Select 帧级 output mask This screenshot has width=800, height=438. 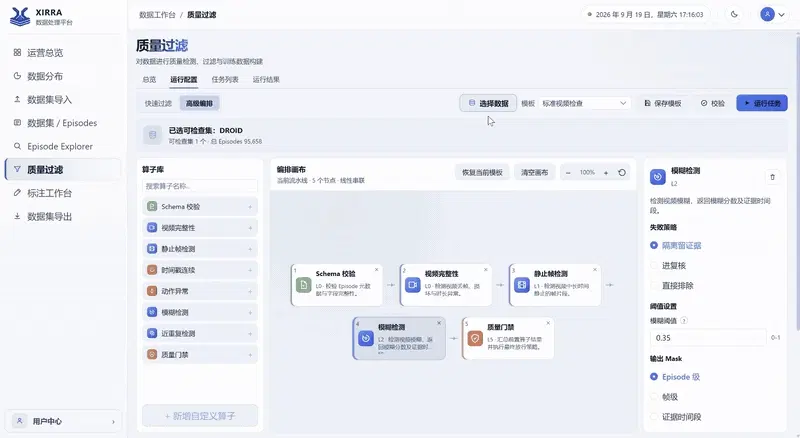[664, 397]
